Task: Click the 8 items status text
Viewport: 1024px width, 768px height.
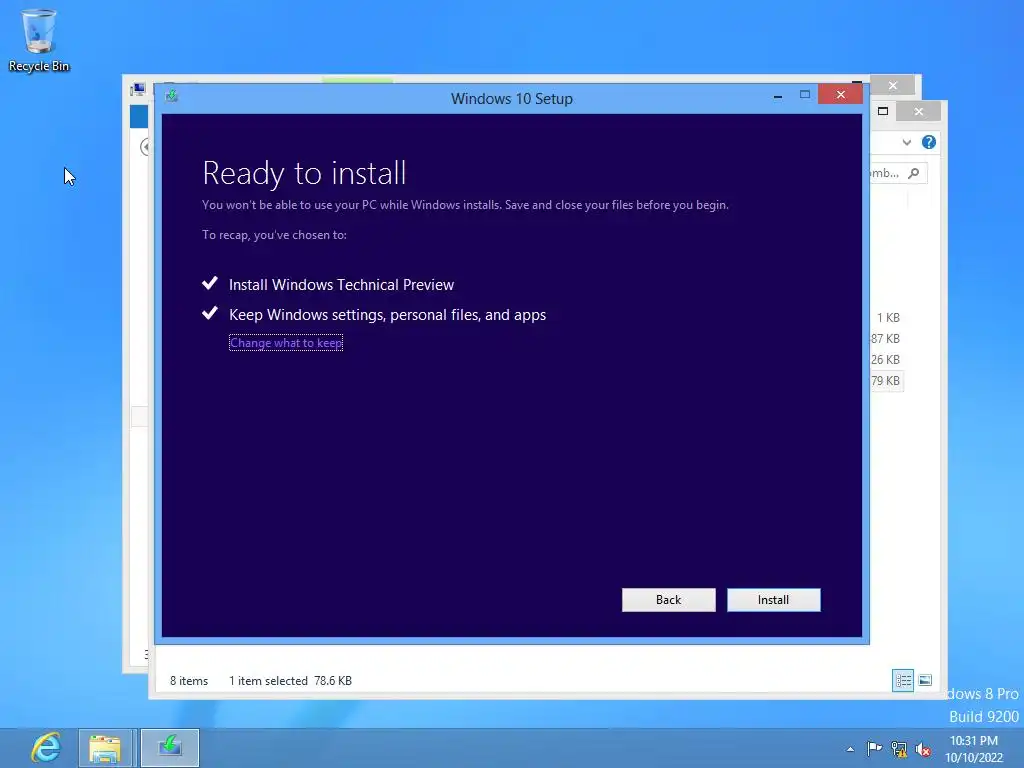Action: tap(189, 680)
